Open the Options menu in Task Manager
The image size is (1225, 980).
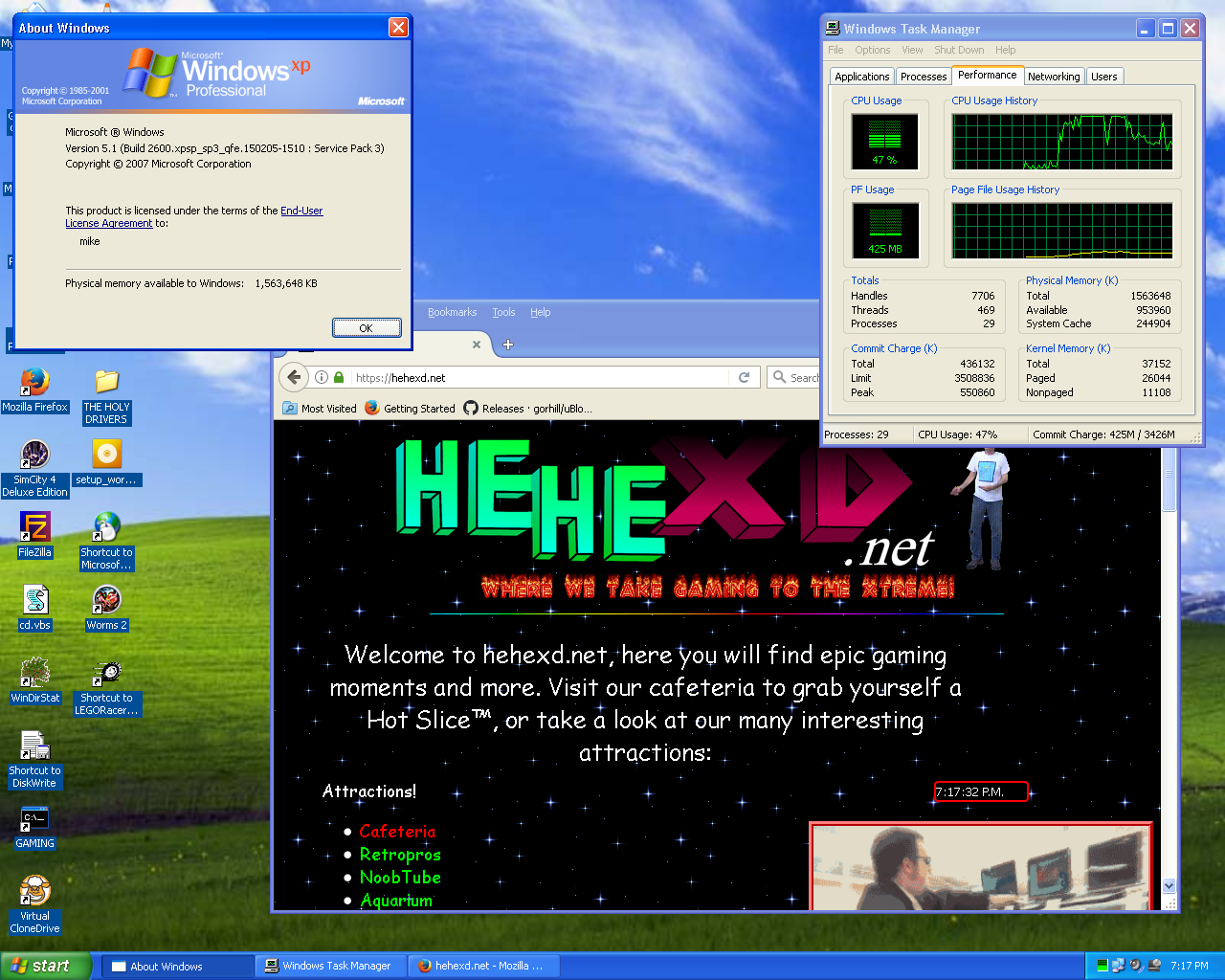pyautogui.click(x=873, y=50)
